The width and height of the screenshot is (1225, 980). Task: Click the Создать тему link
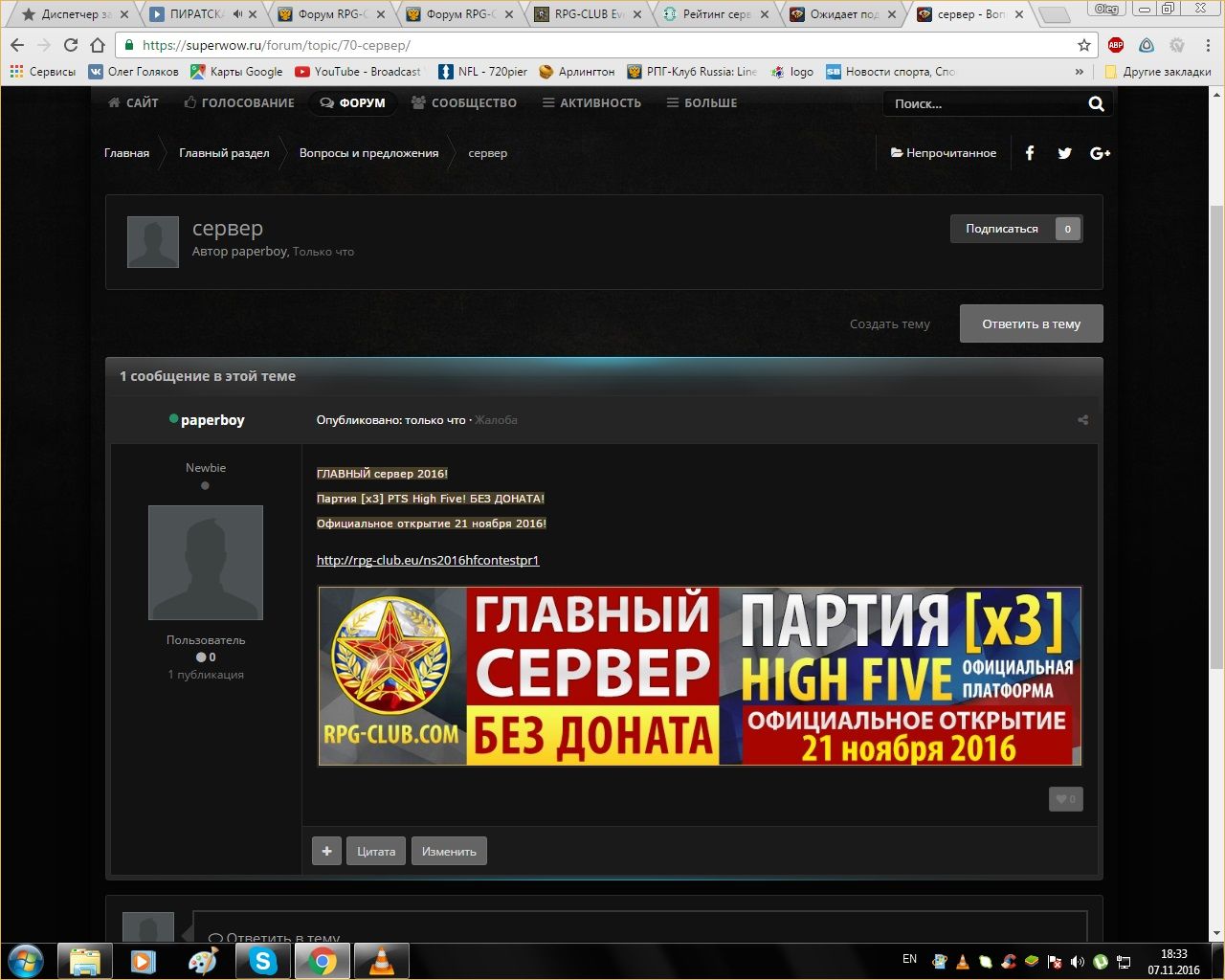pos(890,323)
